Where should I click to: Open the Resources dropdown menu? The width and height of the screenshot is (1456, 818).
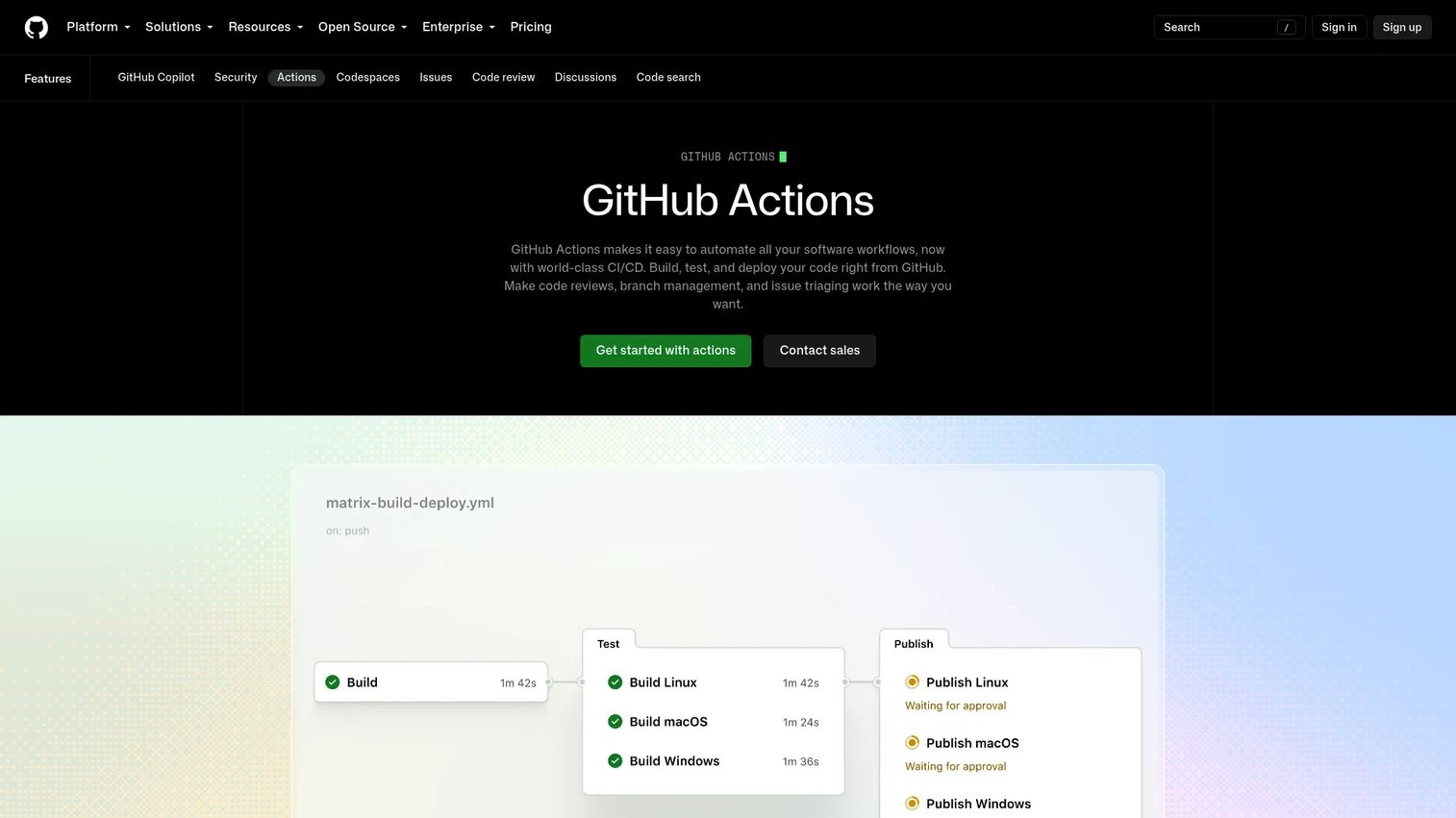tap(265, 27)
